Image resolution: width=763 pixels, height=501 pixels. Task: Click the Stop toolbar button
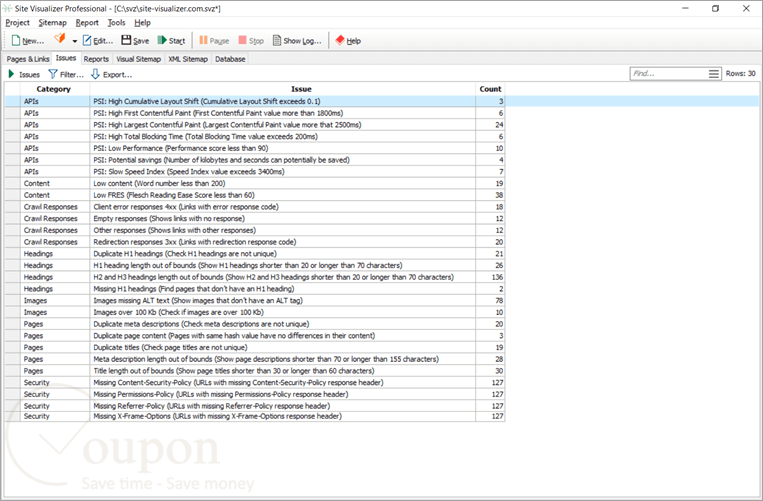click(x=251, y=41)
